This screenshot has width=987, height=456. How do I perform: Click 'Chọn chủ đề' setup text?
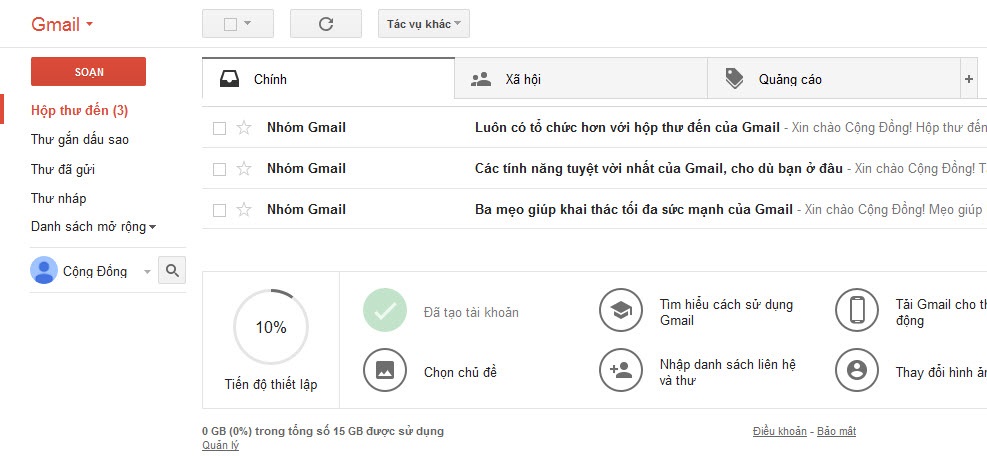coord(460,372)
